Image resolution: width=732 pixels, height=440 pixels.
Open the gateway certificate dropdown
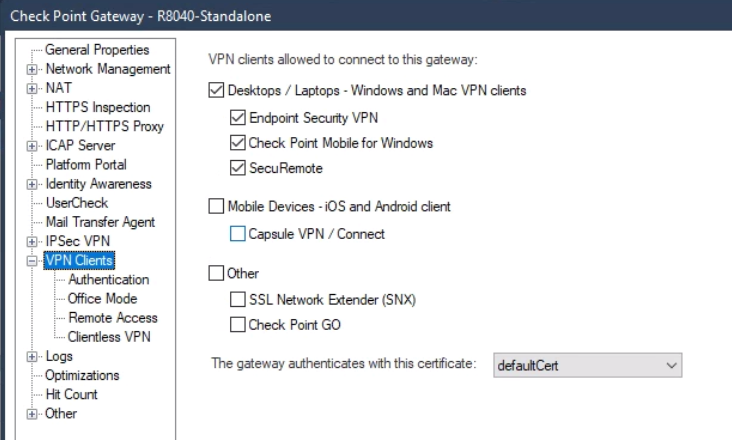click(587, 365)
